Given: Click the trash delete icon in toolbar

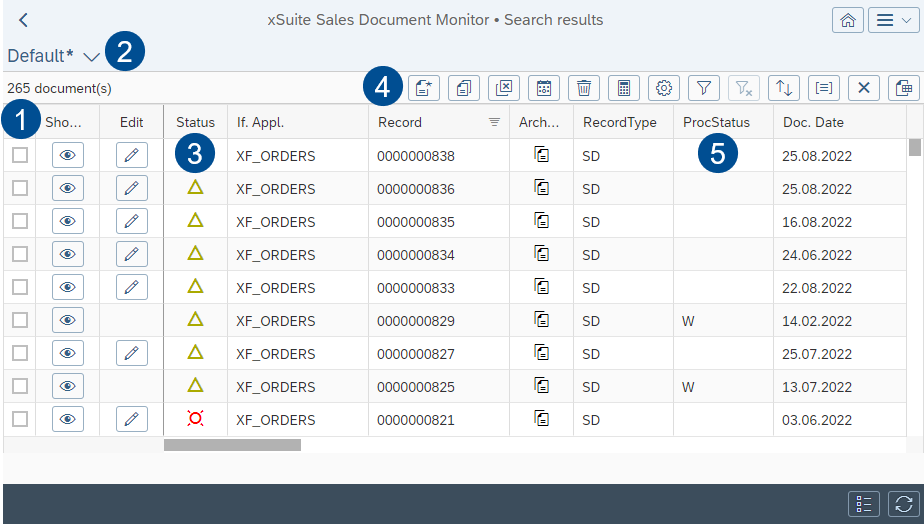Looking at the screenshot, I should (x=584, y=88).
